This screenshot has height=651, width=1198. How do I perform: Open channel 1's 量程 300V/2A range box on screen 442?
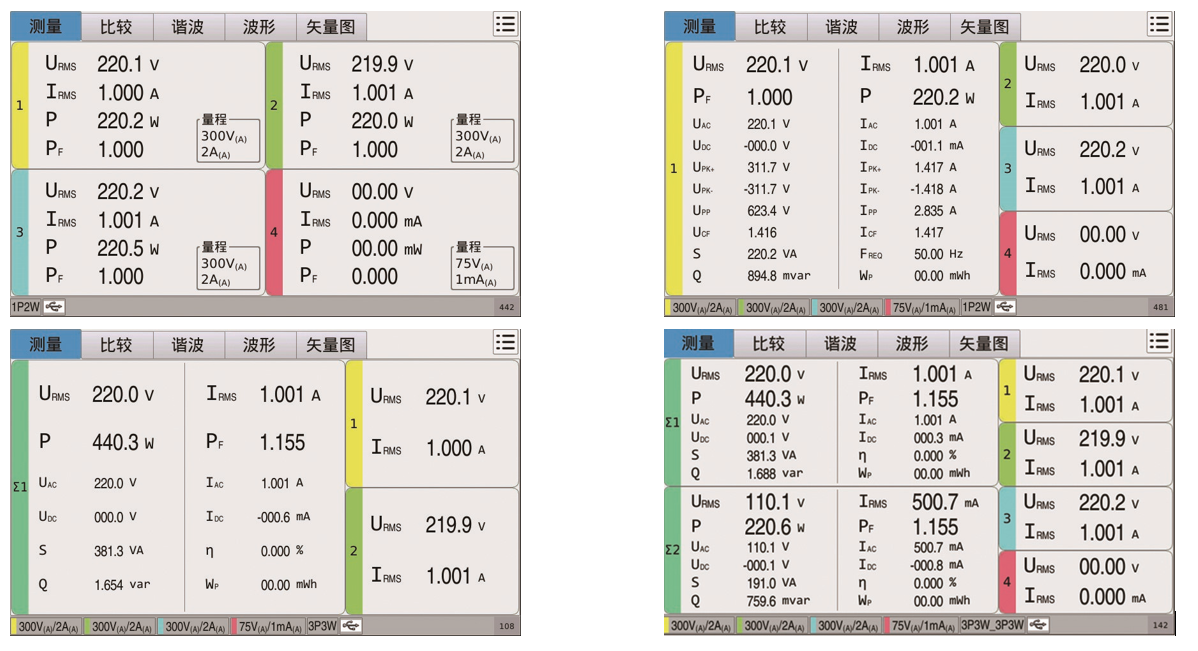tap(228, 137)
